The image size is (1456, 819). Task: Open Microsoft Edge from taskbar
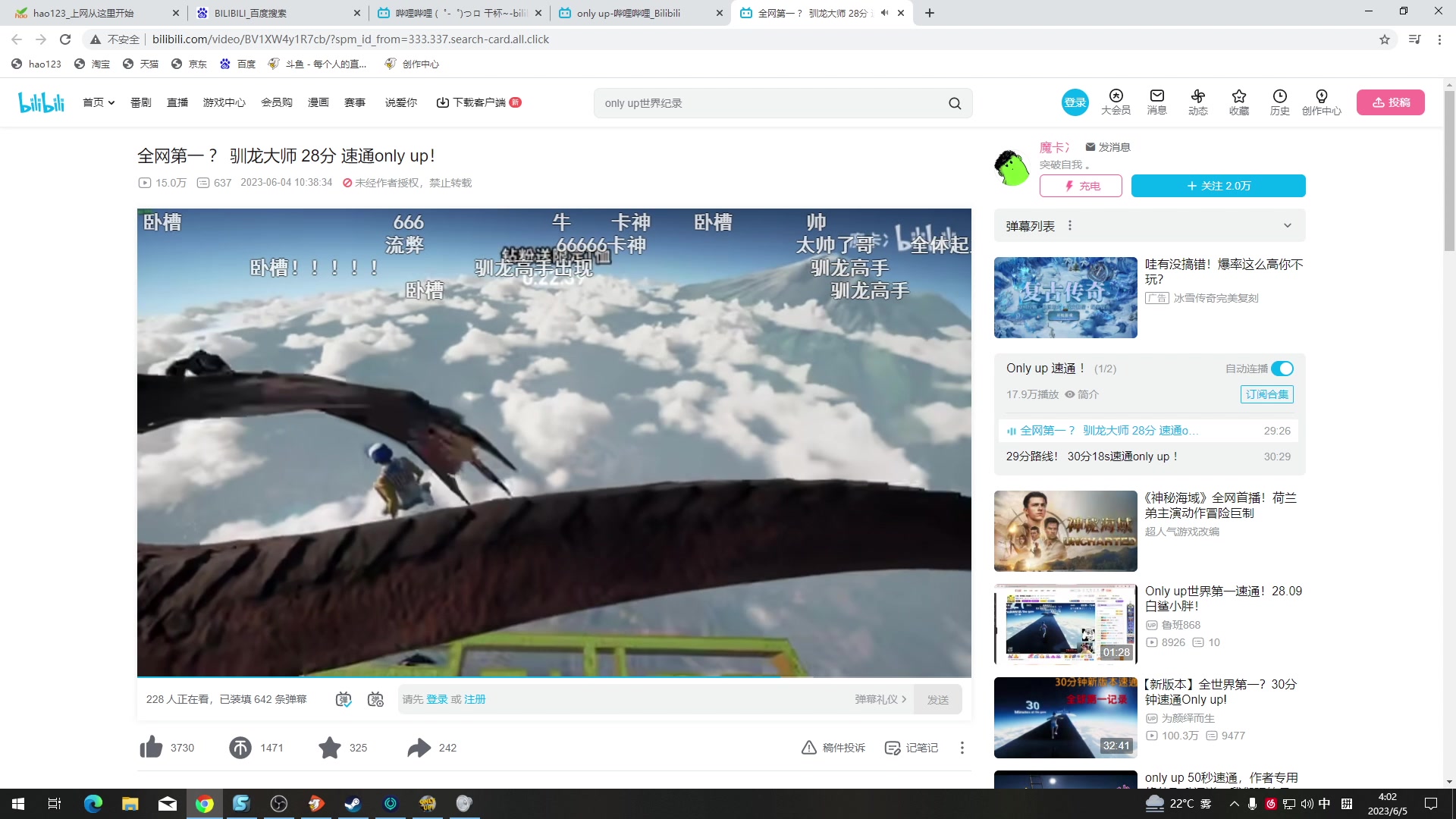coord(93,804)
